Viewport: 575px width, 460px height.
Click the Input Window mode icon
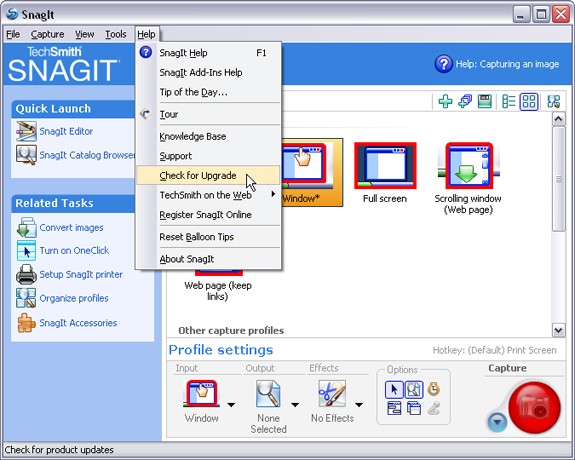click(x=201, y=394)
